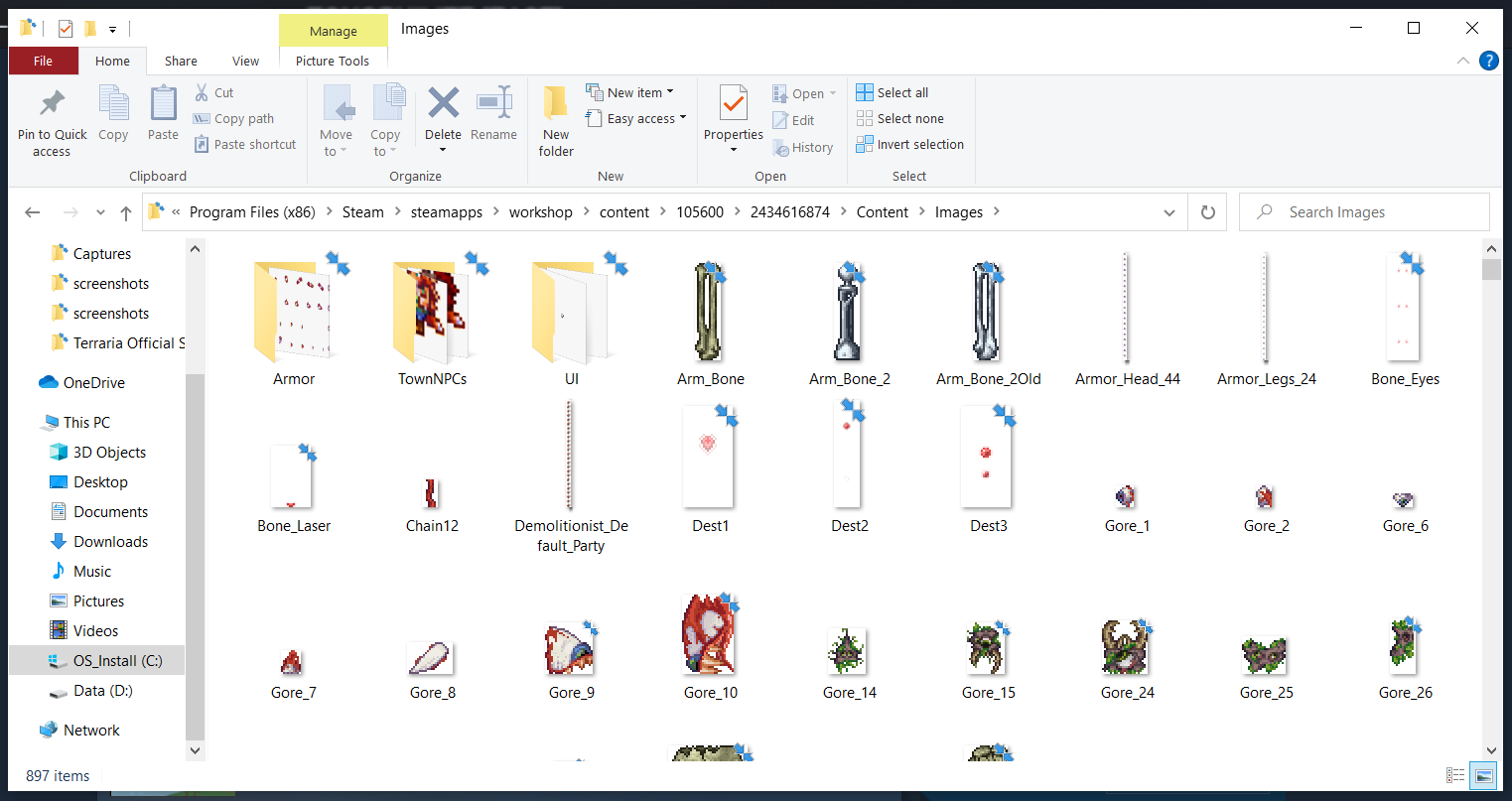Screen dimensions: 1512x801
Task: Click the Search Images field
Action: (x=1364, y=212)
